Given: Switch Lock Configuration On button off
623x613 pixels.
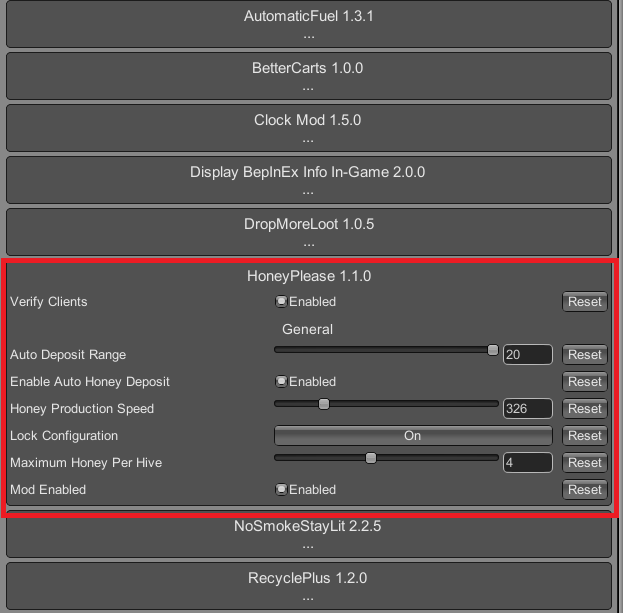Looking at the screenshot, I should click(x=413, y=435).
